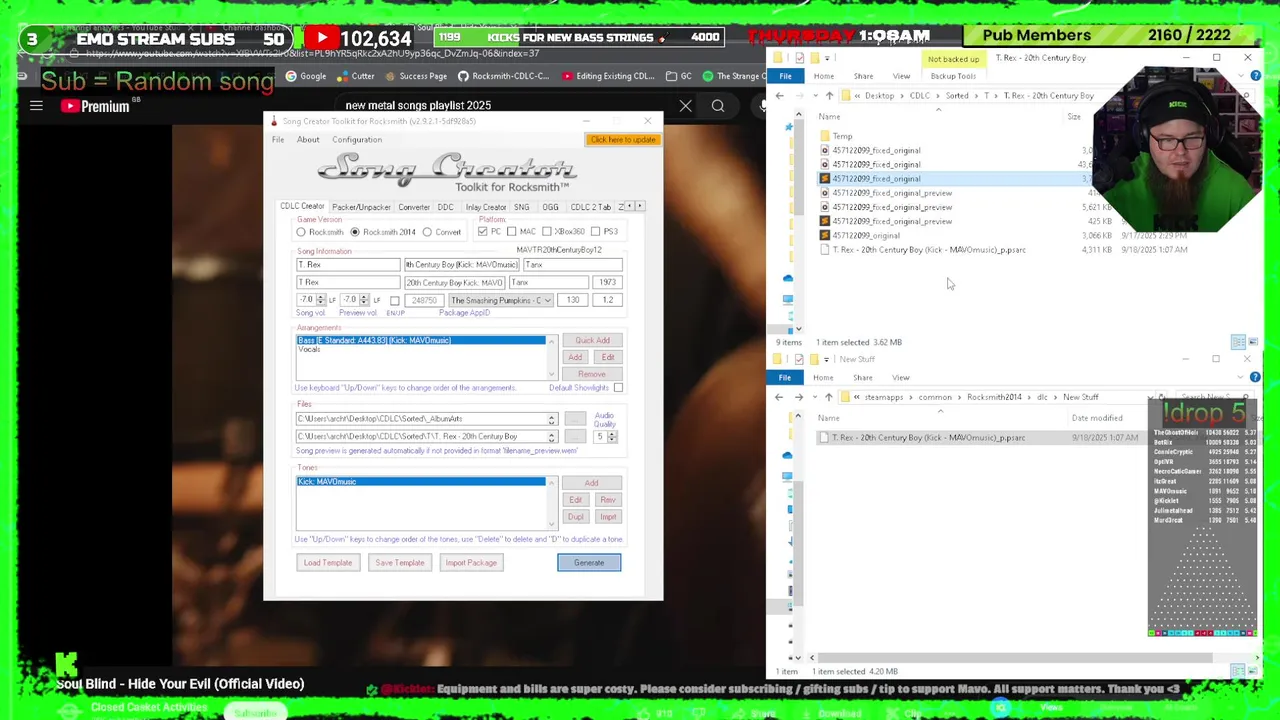The width and height of the screenshot is (1280, 720).
Task: Go back in the 20th Century Boy Explorer window
Action: pyautogui.click(x=780, y=96)
